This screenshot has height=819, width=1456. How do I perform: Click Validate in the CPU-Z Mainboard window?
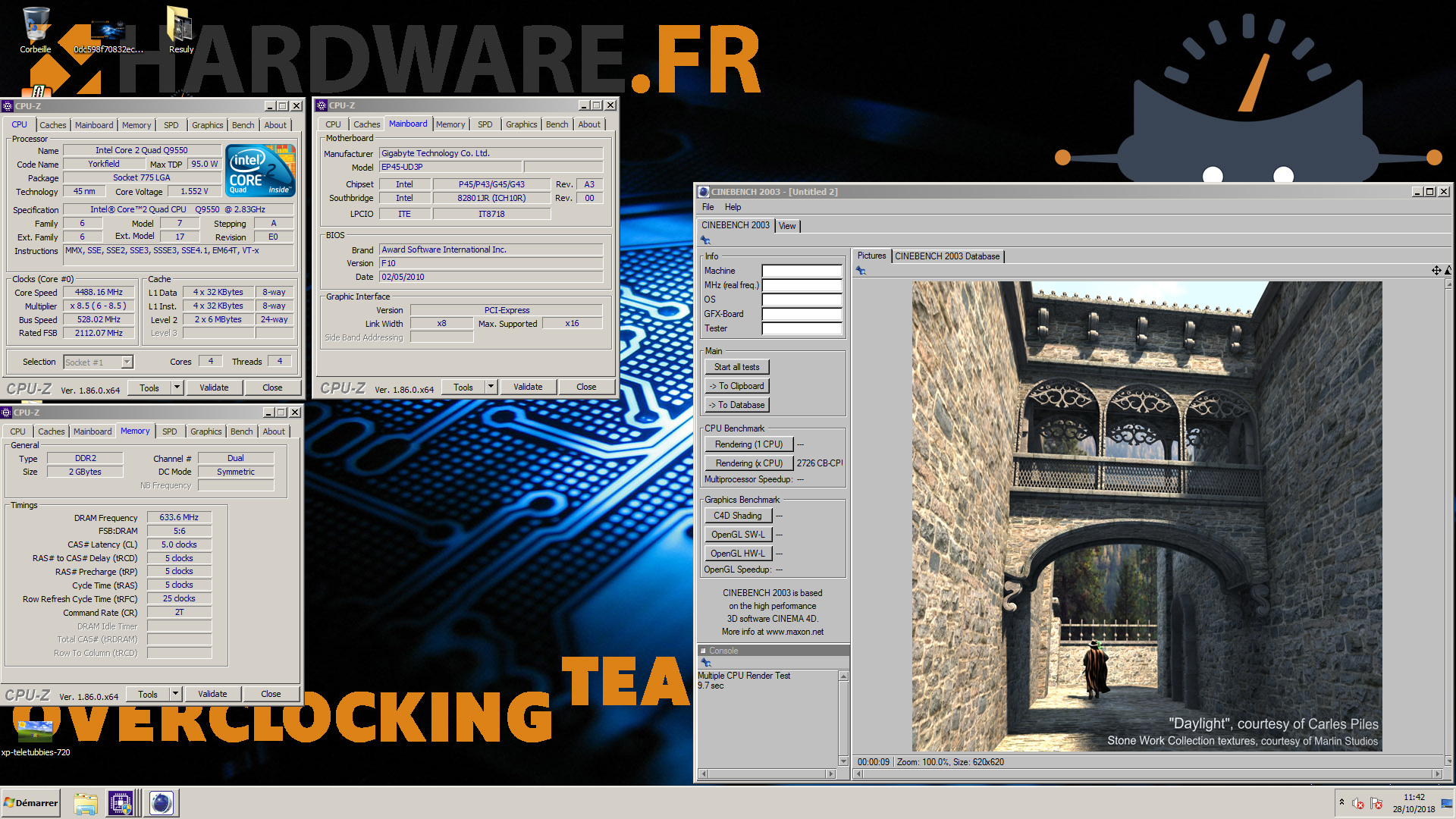528,387
